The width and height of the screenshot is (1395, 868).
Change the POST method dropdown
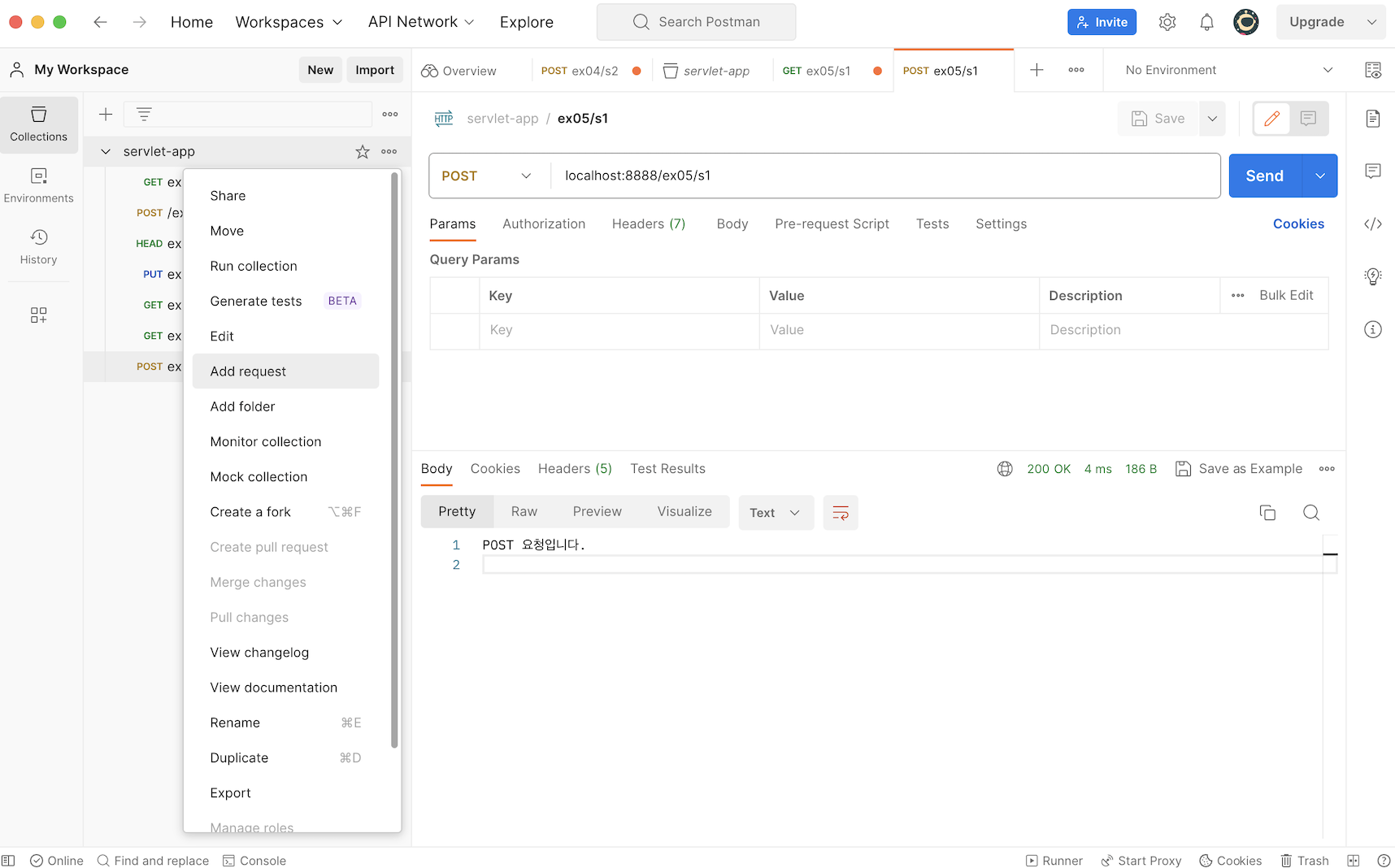click(x=486, y=176)
